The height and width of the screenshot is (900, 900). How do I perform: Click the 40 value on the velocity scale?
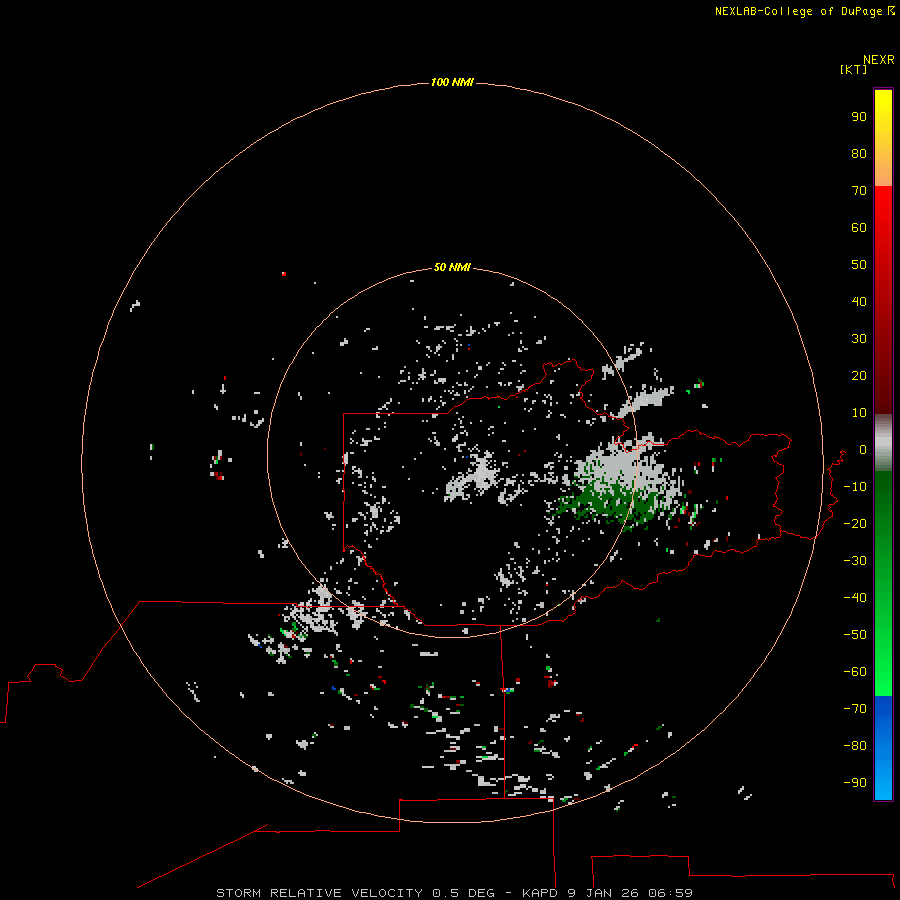point(859,302)
